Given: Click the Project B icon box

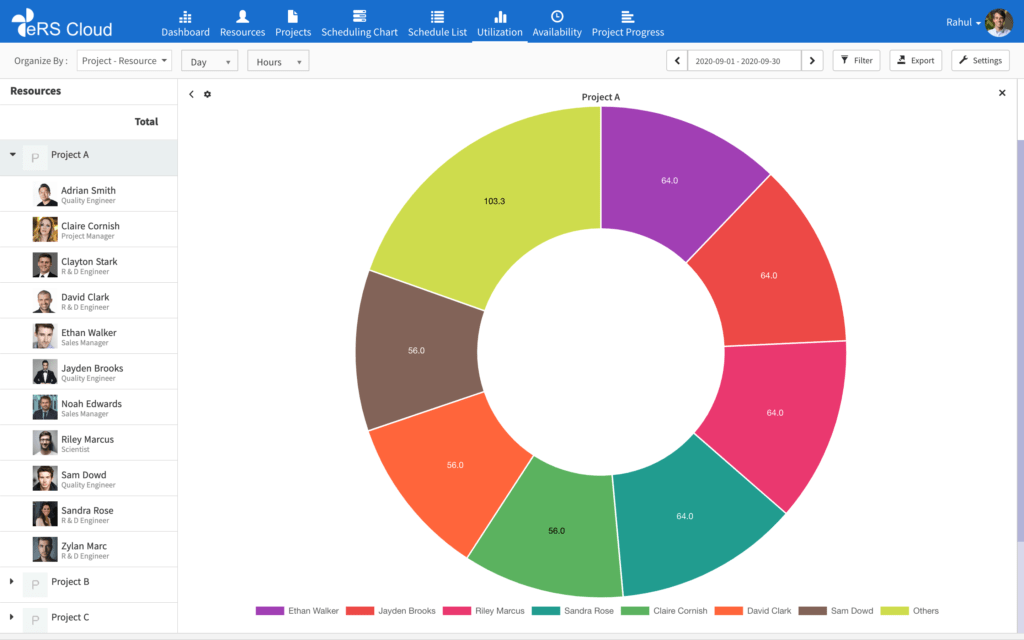Looking at the screenshot, I should (35, 584).
